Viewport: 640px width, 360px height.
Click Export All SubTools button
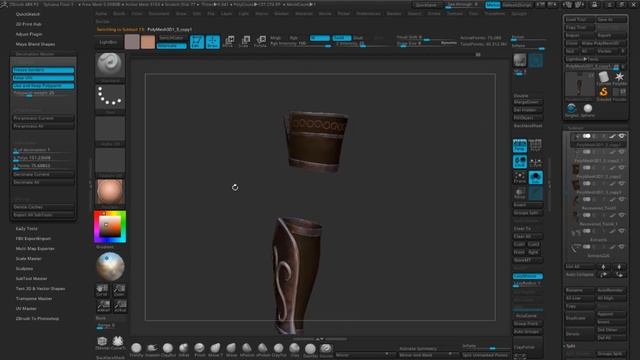[43, 215]
